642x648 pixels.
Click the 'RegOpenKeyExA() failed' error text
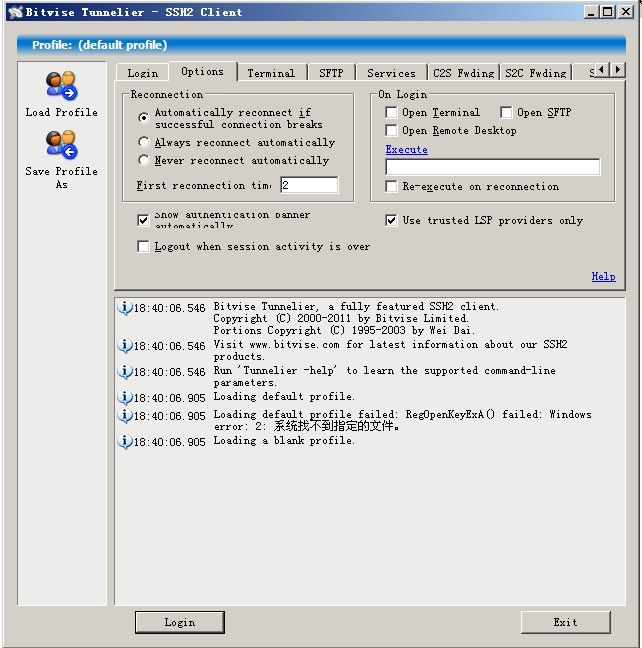pyautogui.click(x=473, y=414)
